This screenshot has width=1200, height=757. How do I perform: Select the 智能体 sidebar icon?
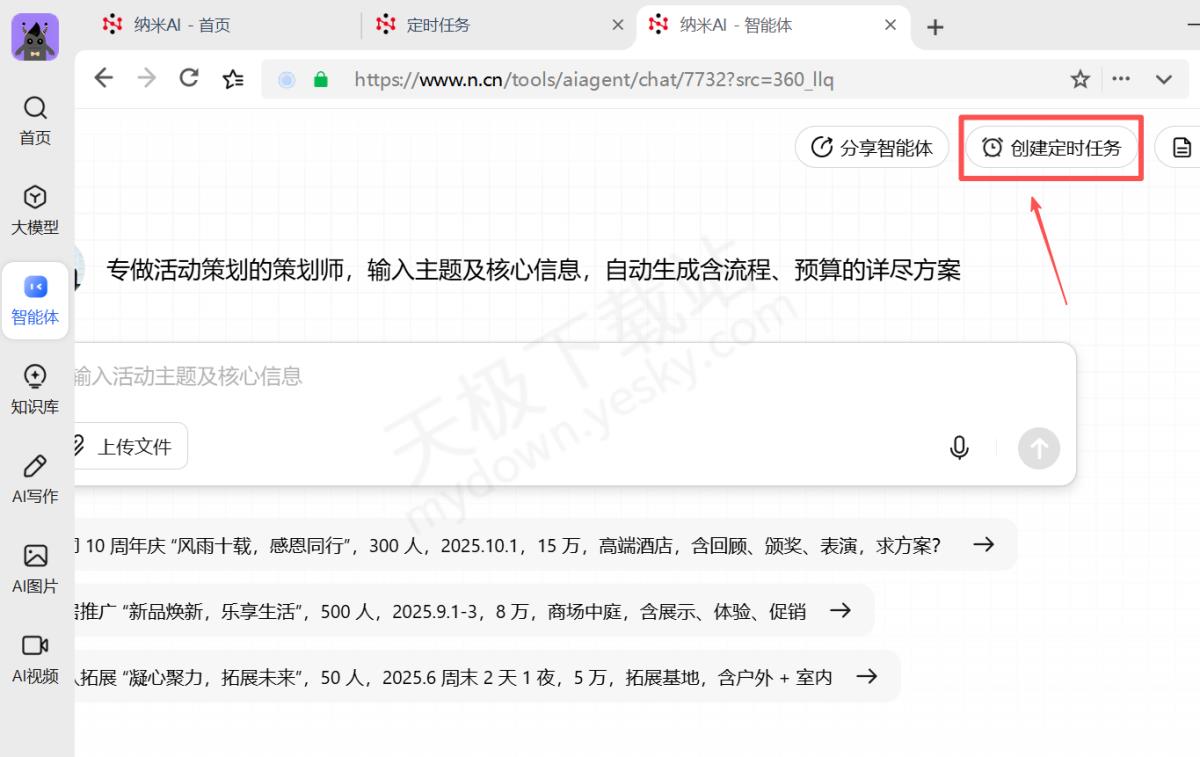click(x=35, y=300)
